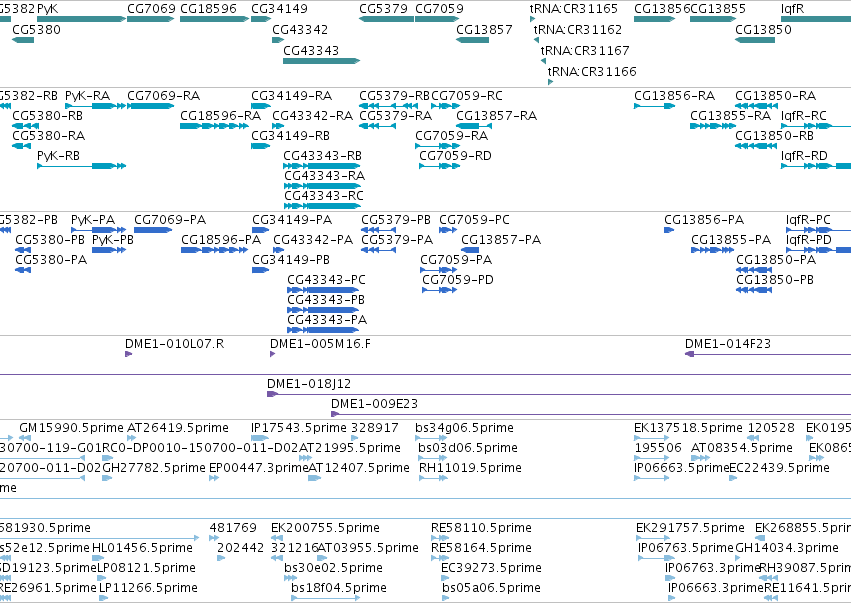Open the IqfR-PD protein label
851x603 pixels.
[x=809, y=240]
